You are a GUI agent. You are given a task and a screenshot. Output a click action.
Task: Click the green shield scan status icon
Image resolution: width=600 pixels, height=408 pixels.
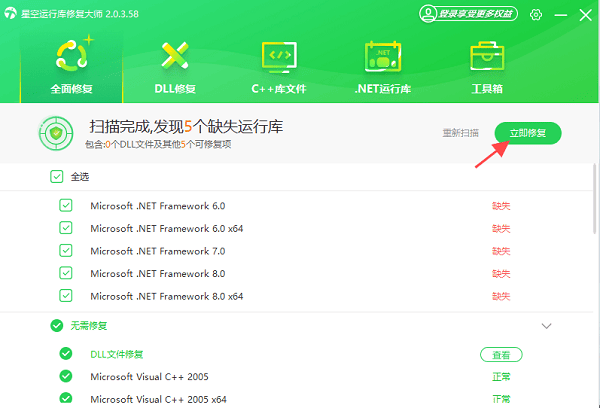(55, 133)
